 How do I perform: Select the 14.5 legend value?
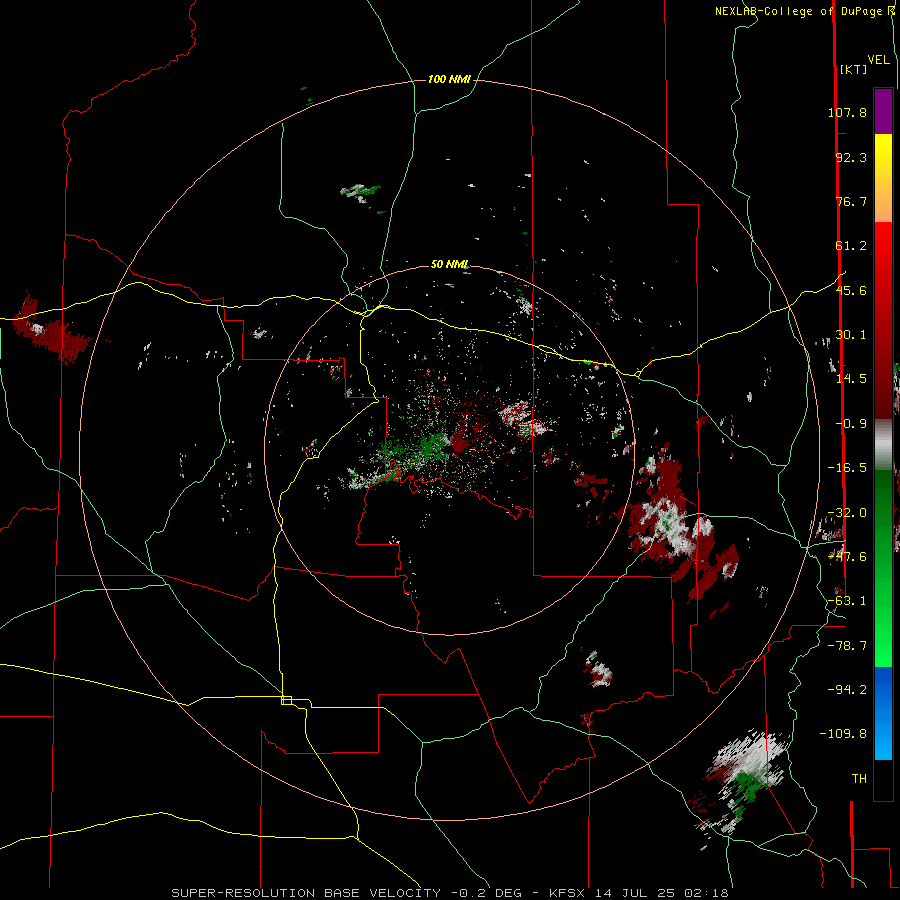point(851,379)
